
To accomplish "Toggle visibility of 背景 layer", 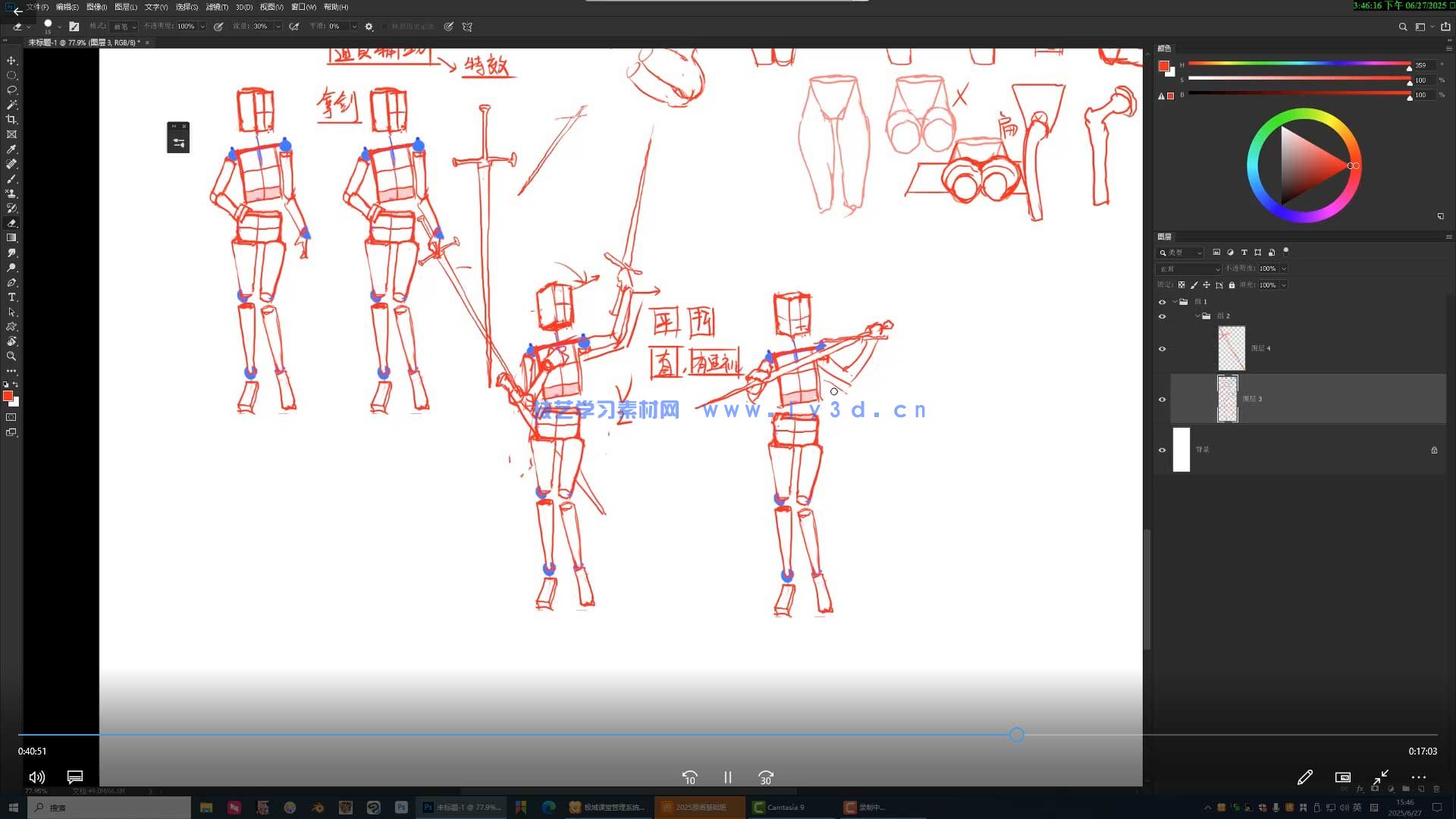I will pyautogui.click(x=1162, y=450).
